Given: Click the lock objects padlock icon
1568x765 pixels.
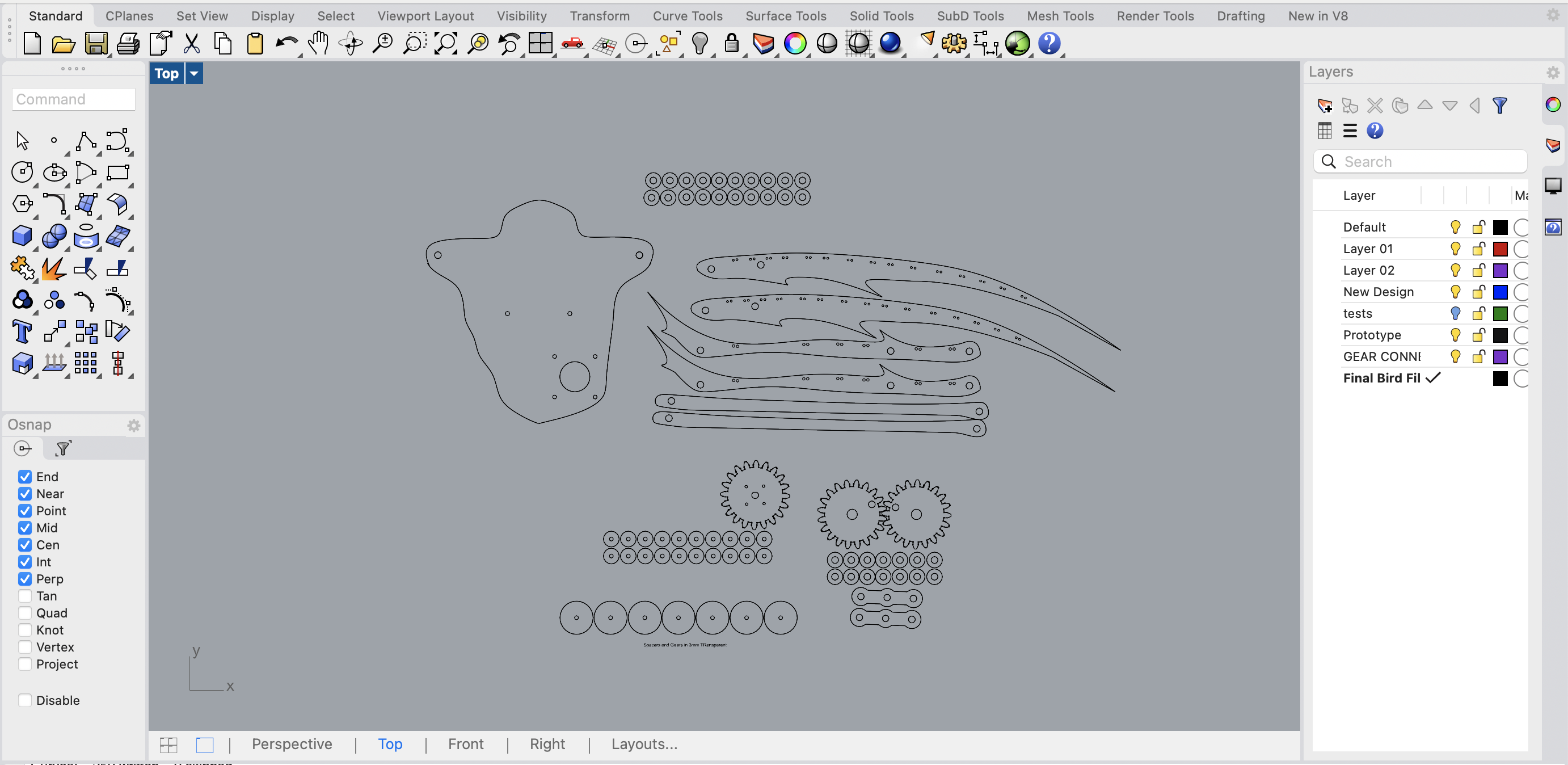Looking at the screenshot, I should [732, 44].
